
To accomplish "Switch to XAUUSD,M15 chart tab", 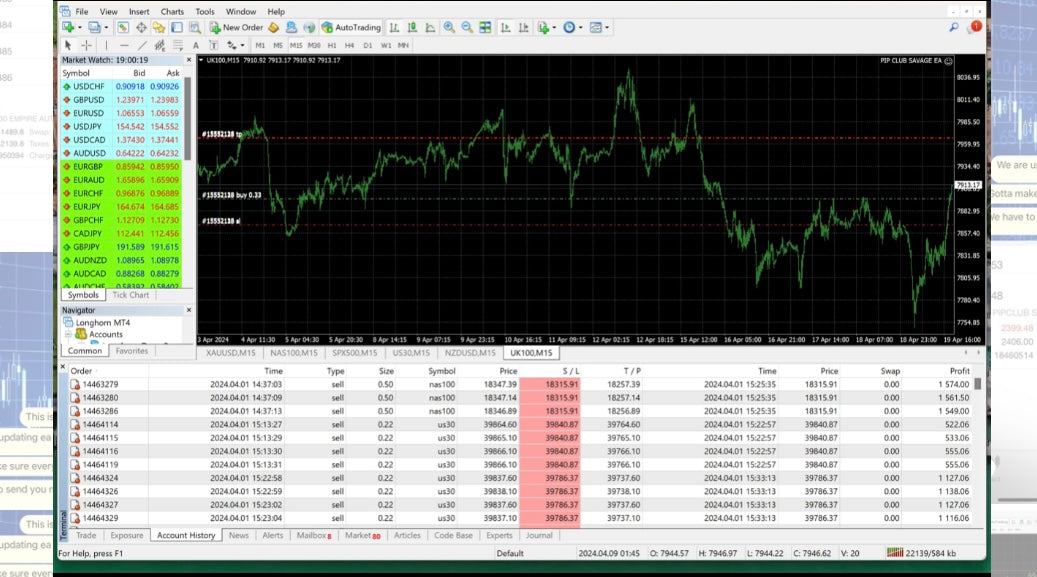I will coord(230,353).
